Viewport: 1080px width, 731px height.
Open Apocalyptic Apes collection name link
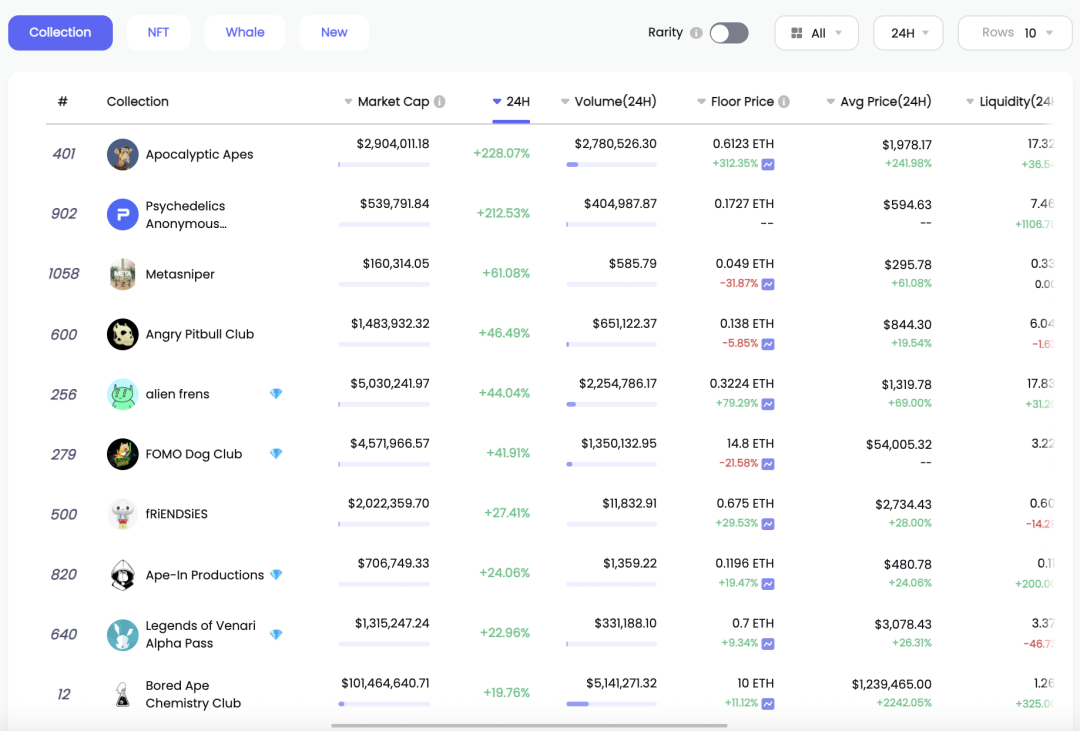click(199, 154)
